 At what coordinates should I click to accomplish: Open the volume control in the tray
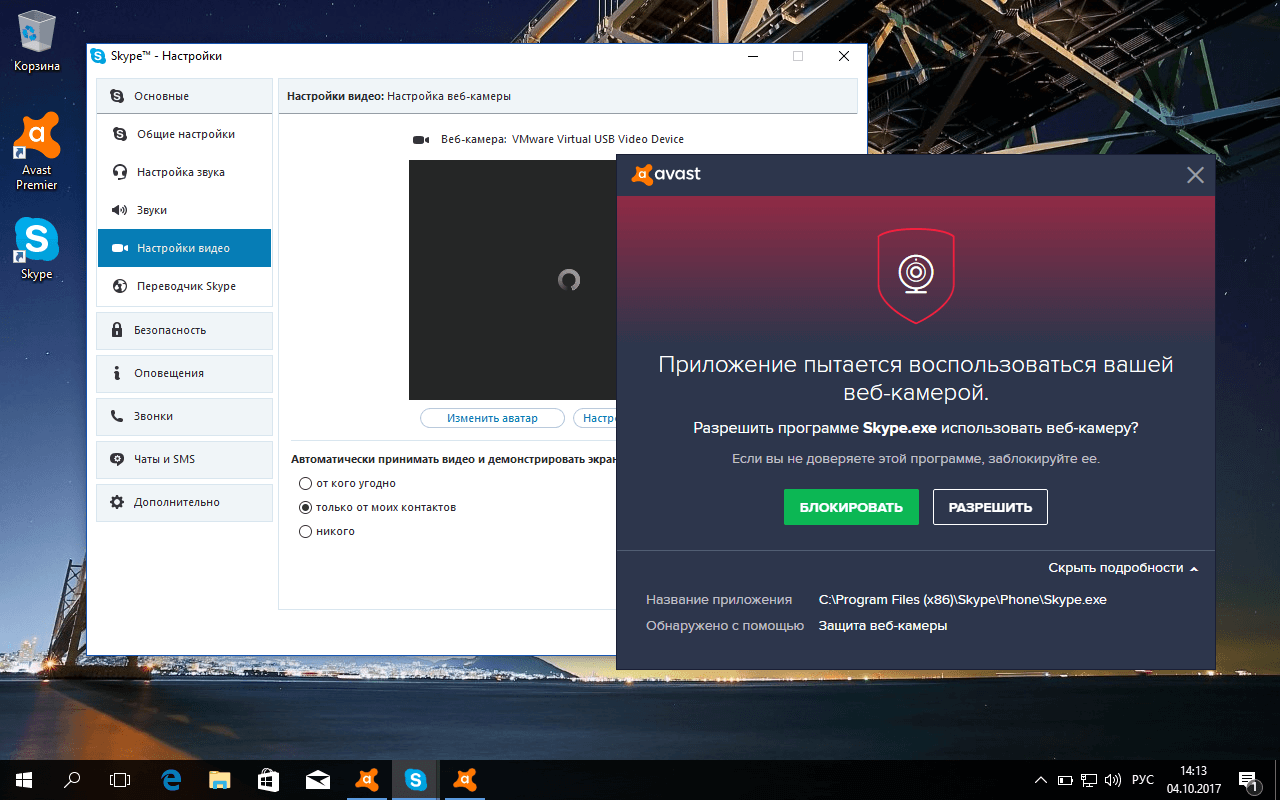(1112, 780)
